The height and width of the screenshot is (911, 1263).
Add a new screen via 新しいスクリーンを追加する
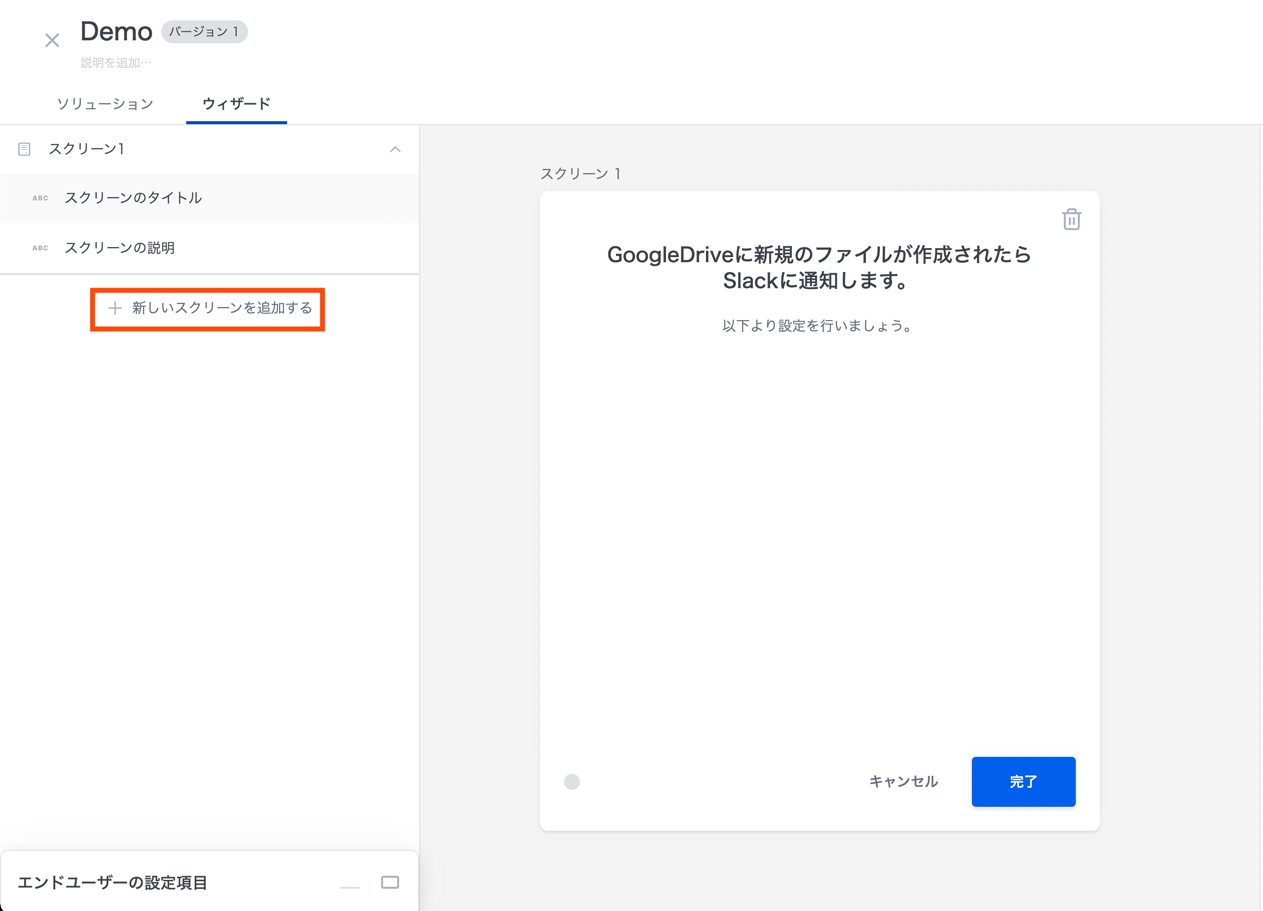(x=208, y=308)
